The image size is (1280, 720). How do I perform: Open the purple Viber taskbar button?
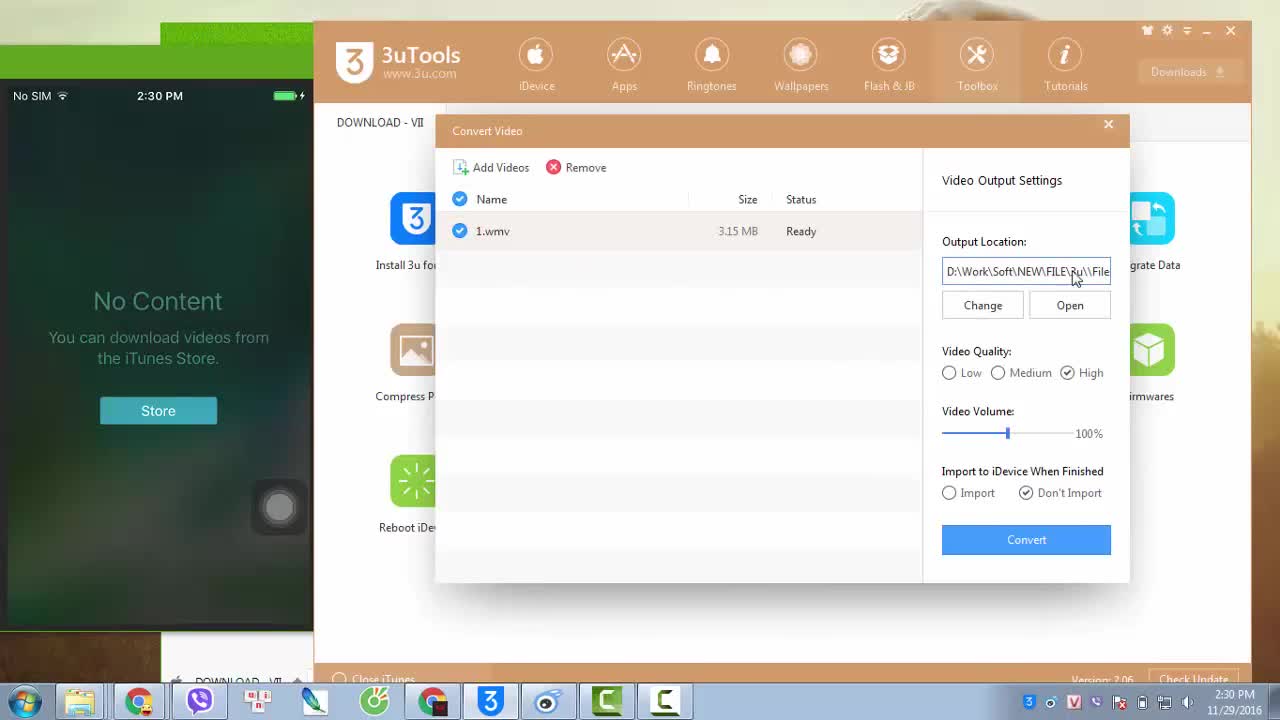tap(199, 702)
